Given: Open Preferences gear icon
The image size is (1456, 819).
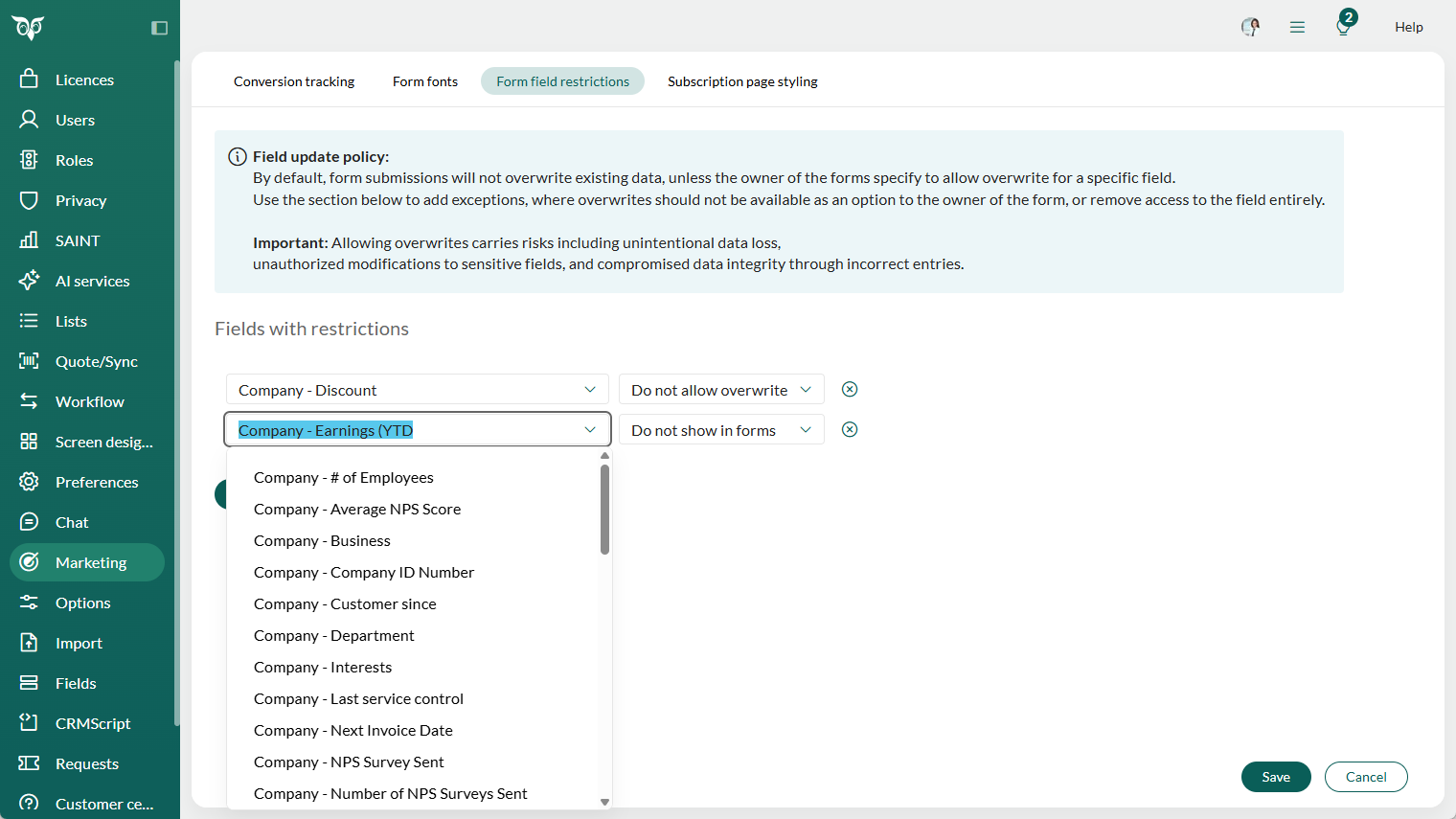Looking at the screenshot, I should coord(29,481).
